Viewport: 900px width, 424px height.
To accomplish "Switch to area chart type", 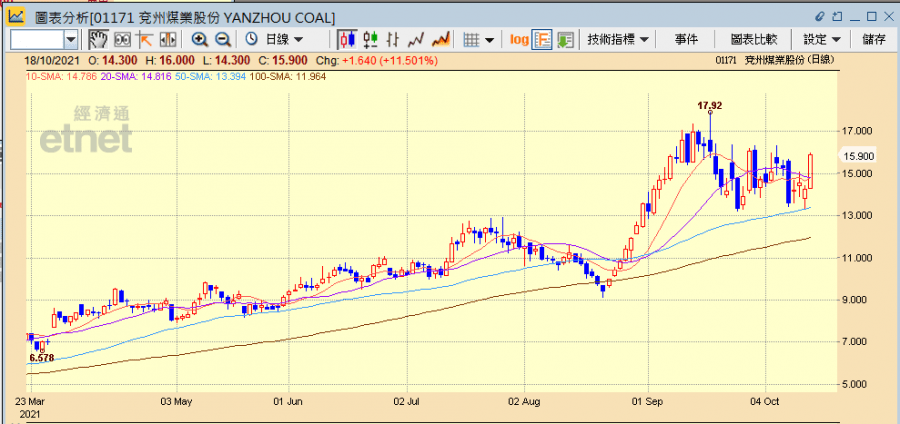I will coord(440,39).
